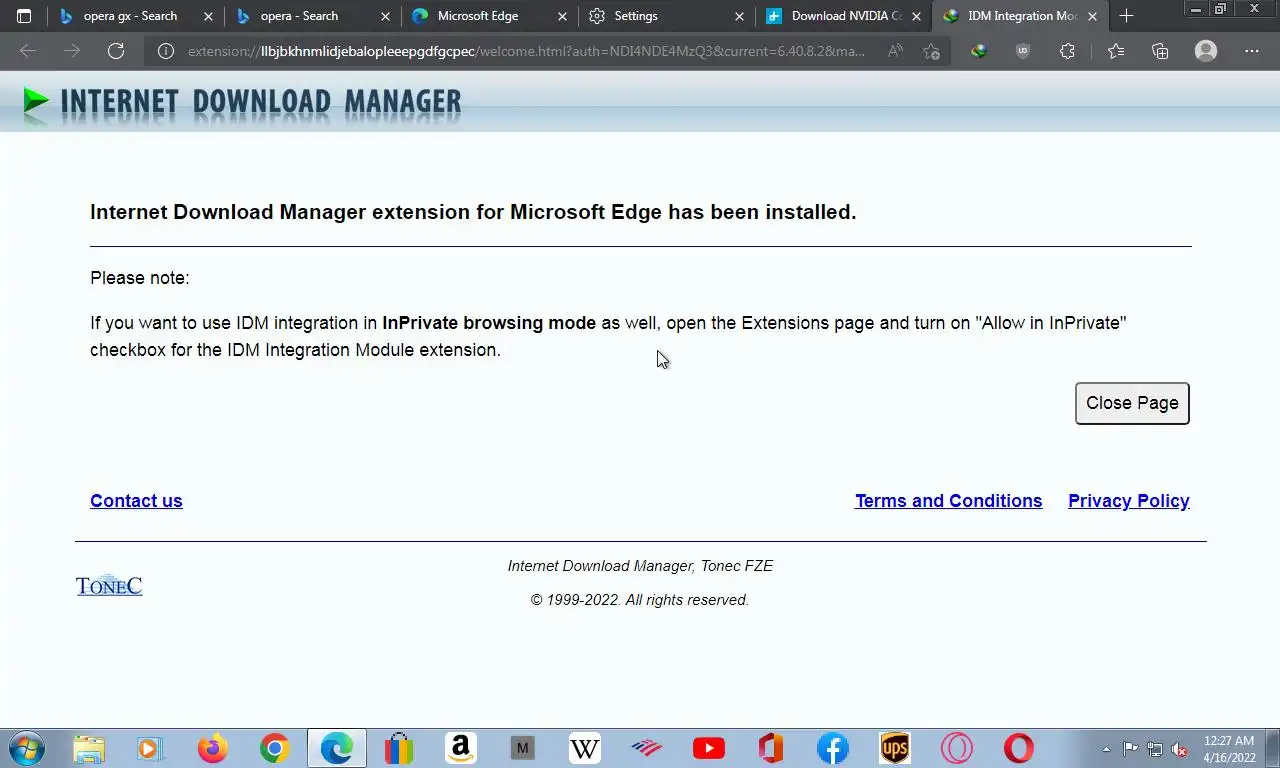Image resolution: width=1280 pixels, height=768 pixels.
Task: Open the Action Center flag tray icon
Action: pyautogui.click(x=1131, y=749)
